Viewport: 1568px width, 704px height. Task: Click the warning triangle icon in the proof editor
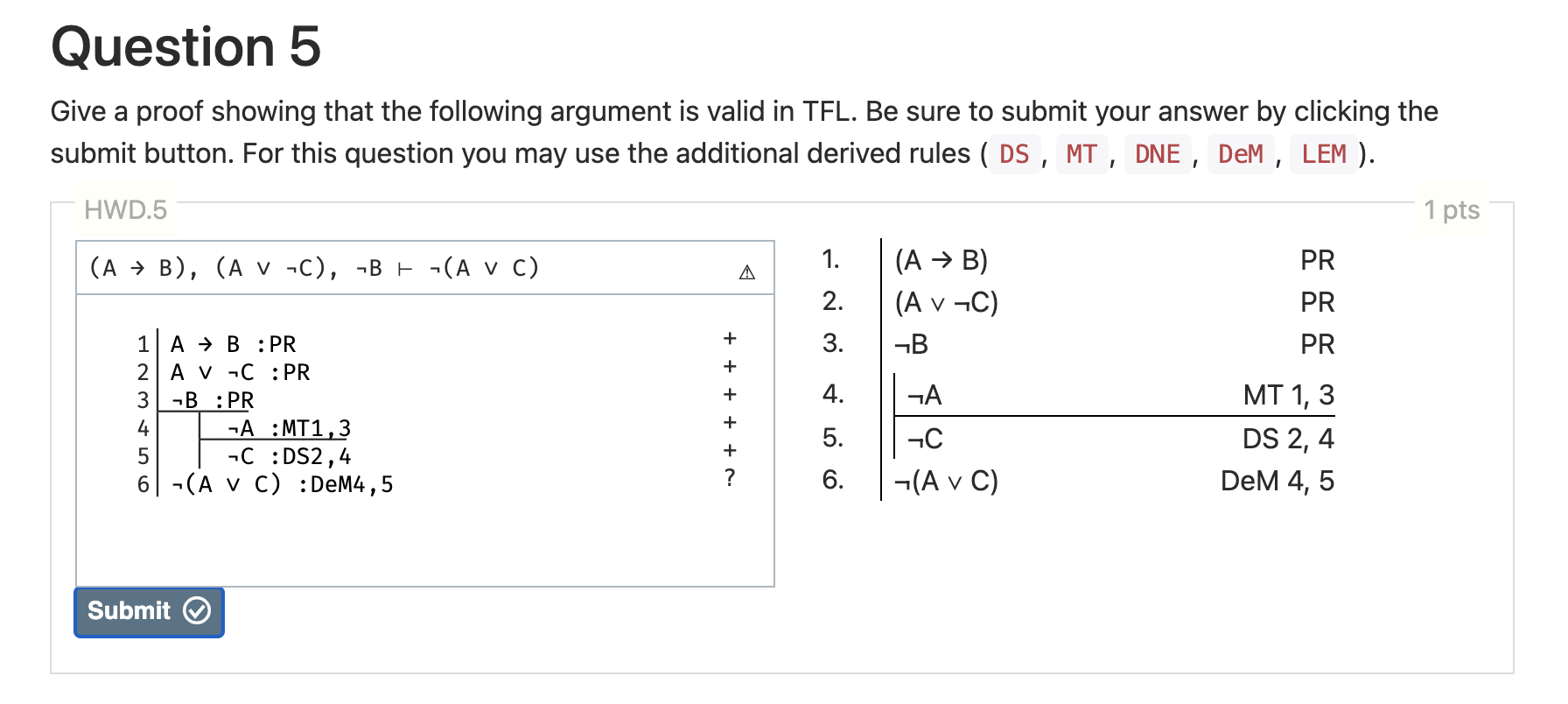point(747,271)
